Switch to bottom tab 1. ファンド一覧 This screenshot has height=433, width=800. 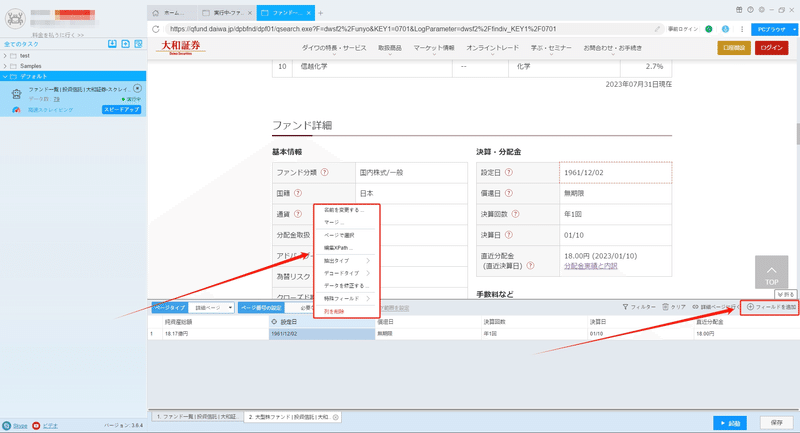point(196,417)
